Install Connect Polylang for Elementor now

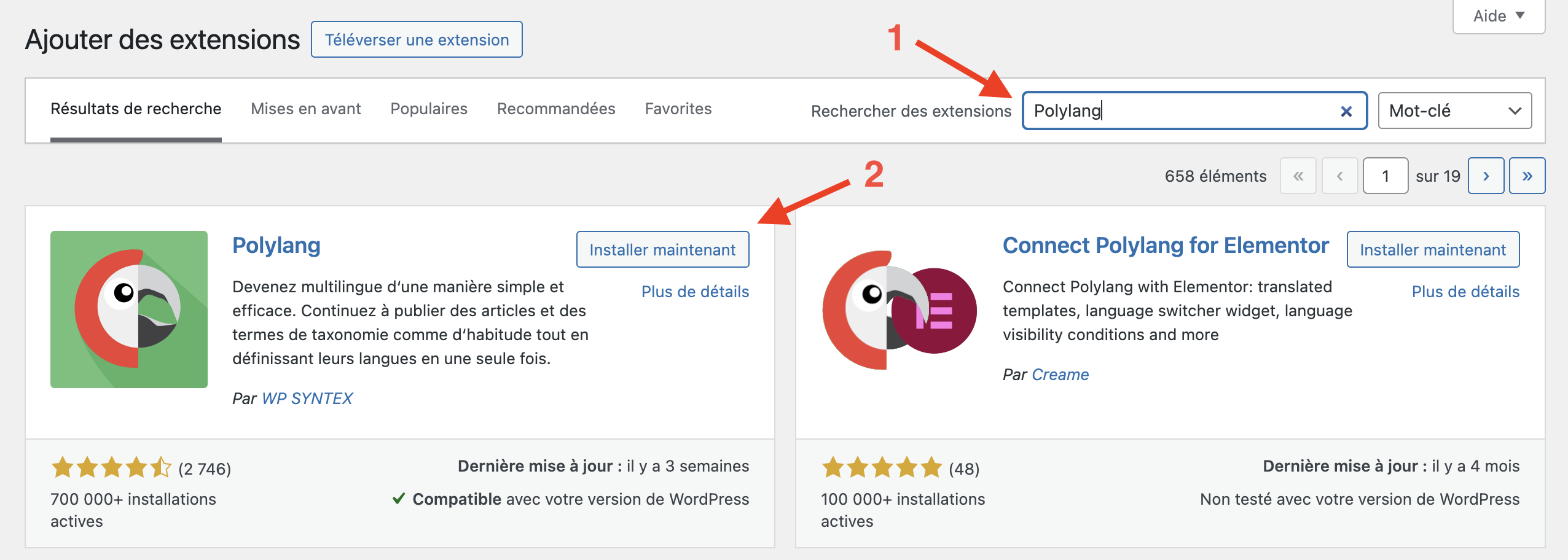(x=1433, y=250)
